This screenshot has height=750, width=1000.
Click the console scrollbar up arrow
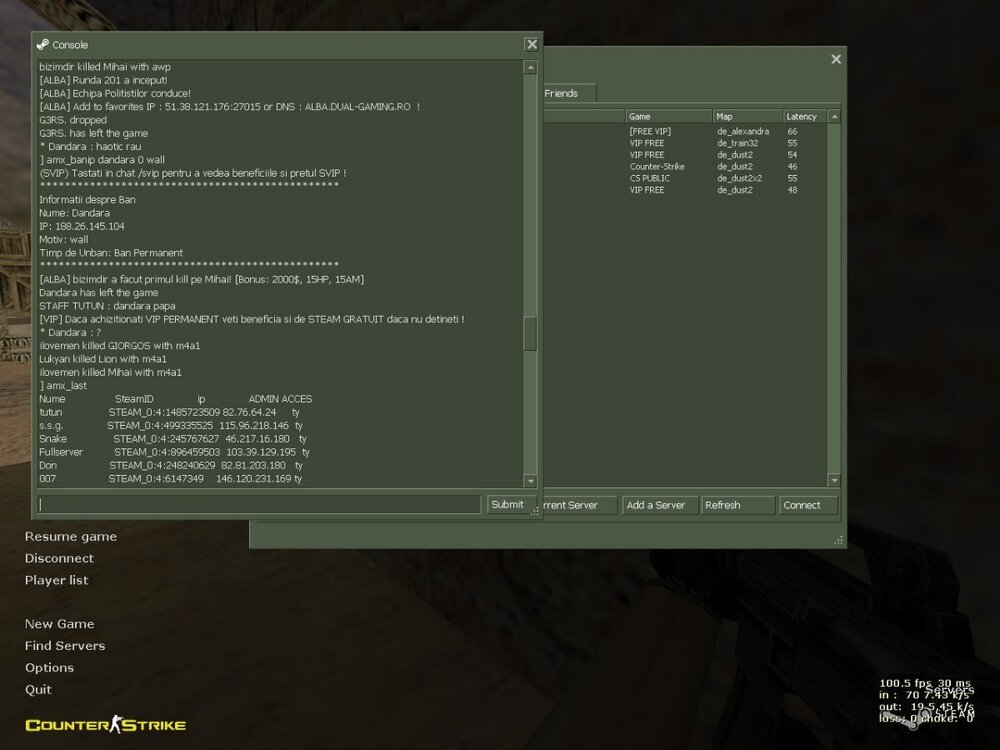point(530,68)
